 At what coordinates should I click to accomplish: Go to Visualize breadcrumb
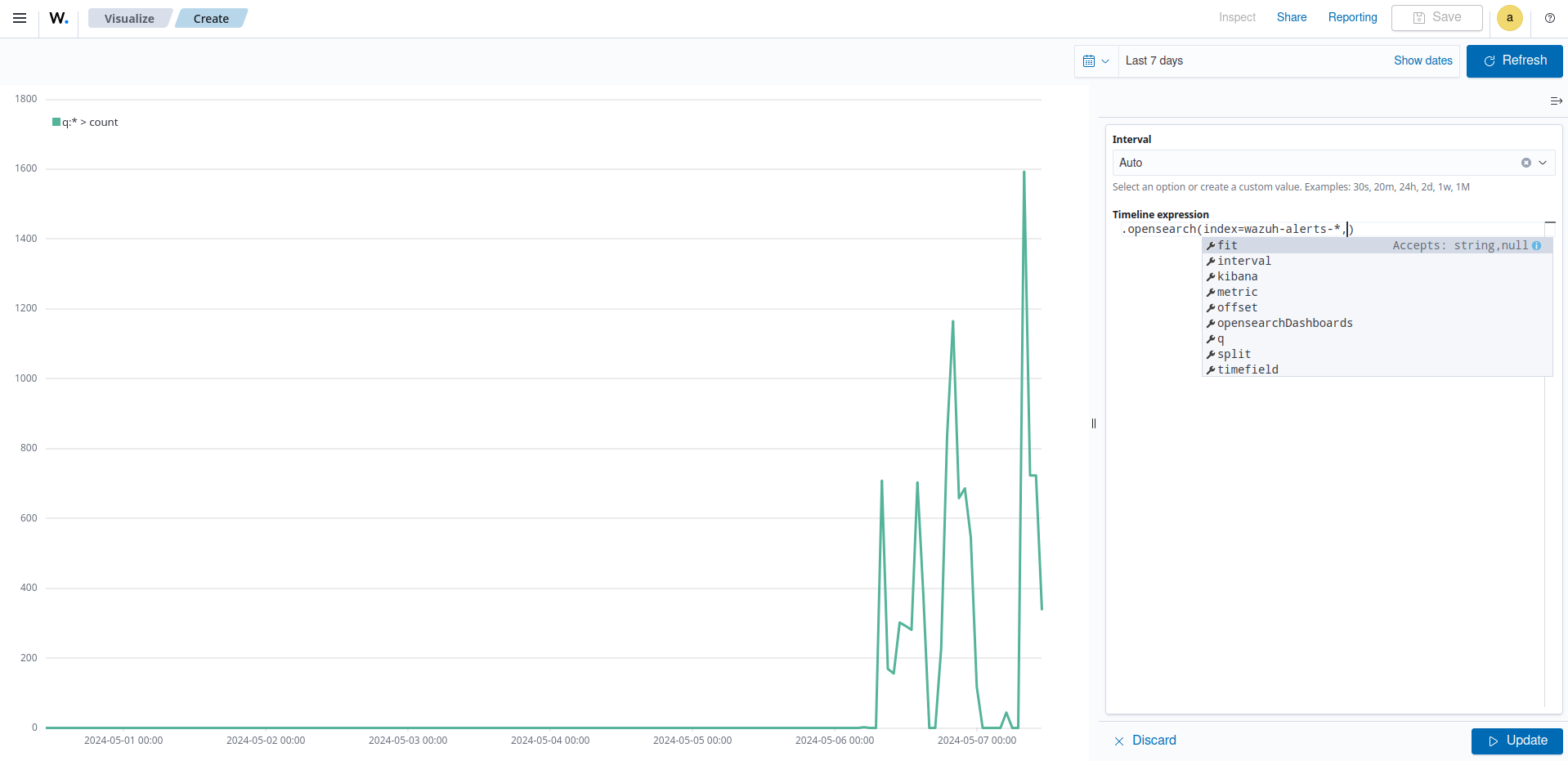(x=129, y=18)
